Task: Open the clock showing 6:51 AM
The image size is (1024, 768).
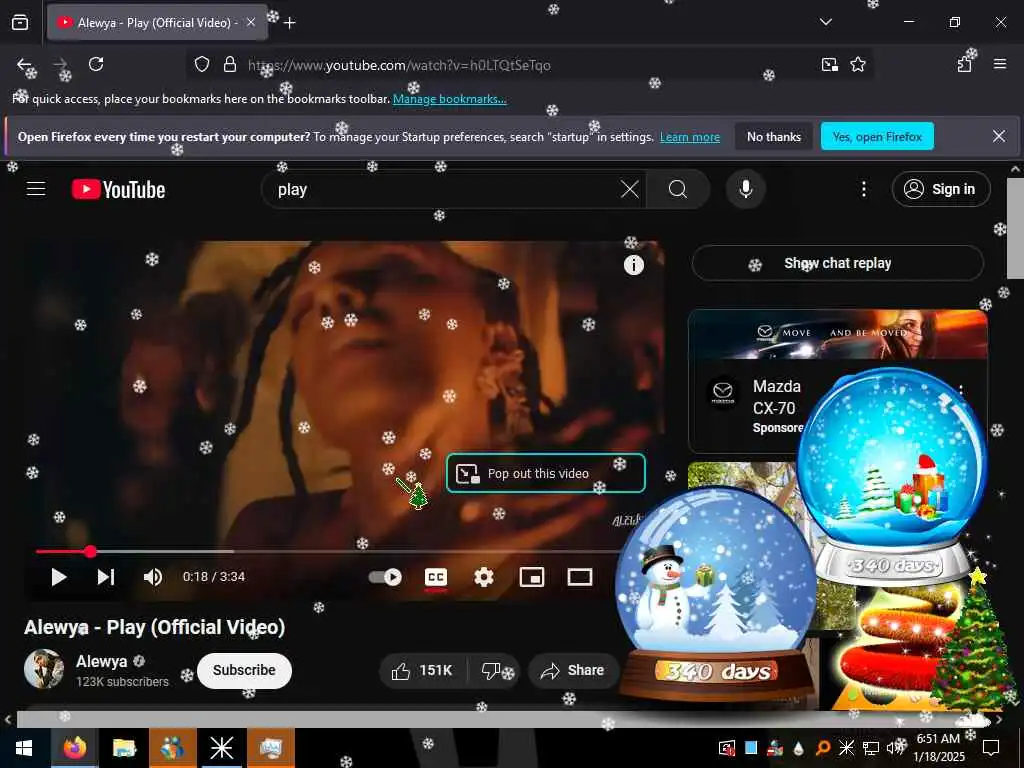Action: [x=938, y=748]
